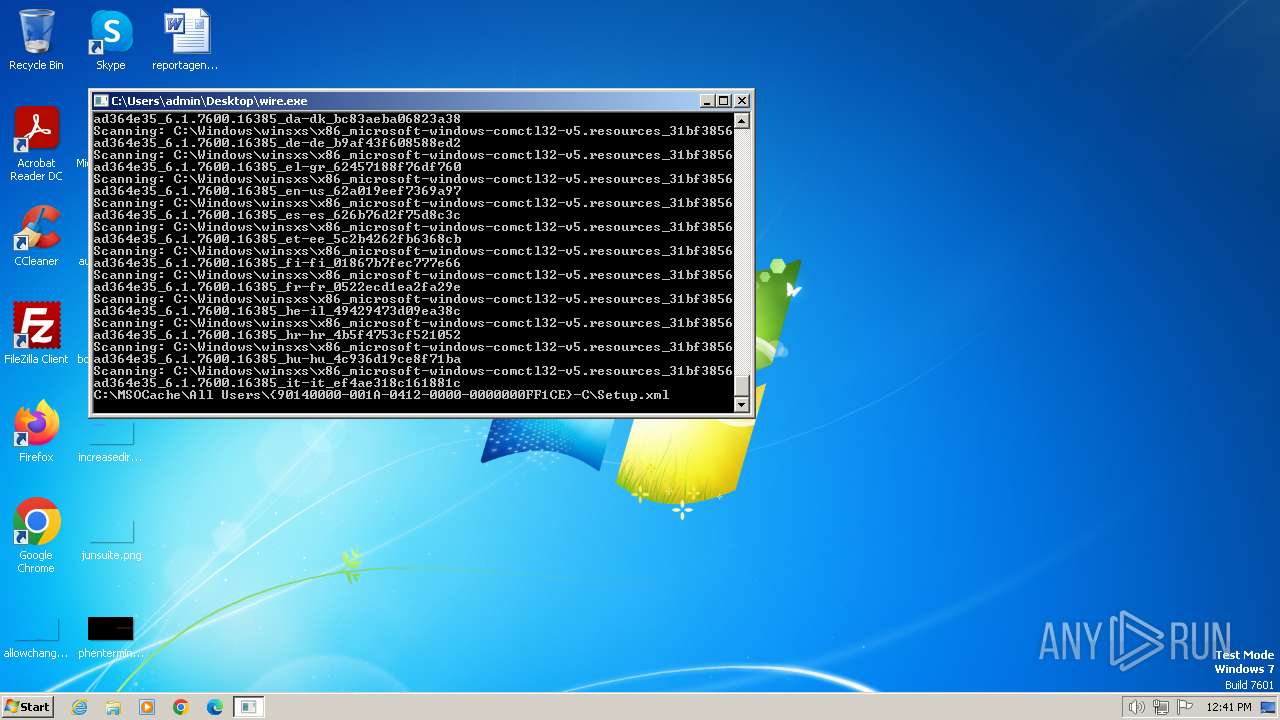The height and width of the screenshot is (720, 1280).
Task: Open the Windows Start menu
Action: 28,706
